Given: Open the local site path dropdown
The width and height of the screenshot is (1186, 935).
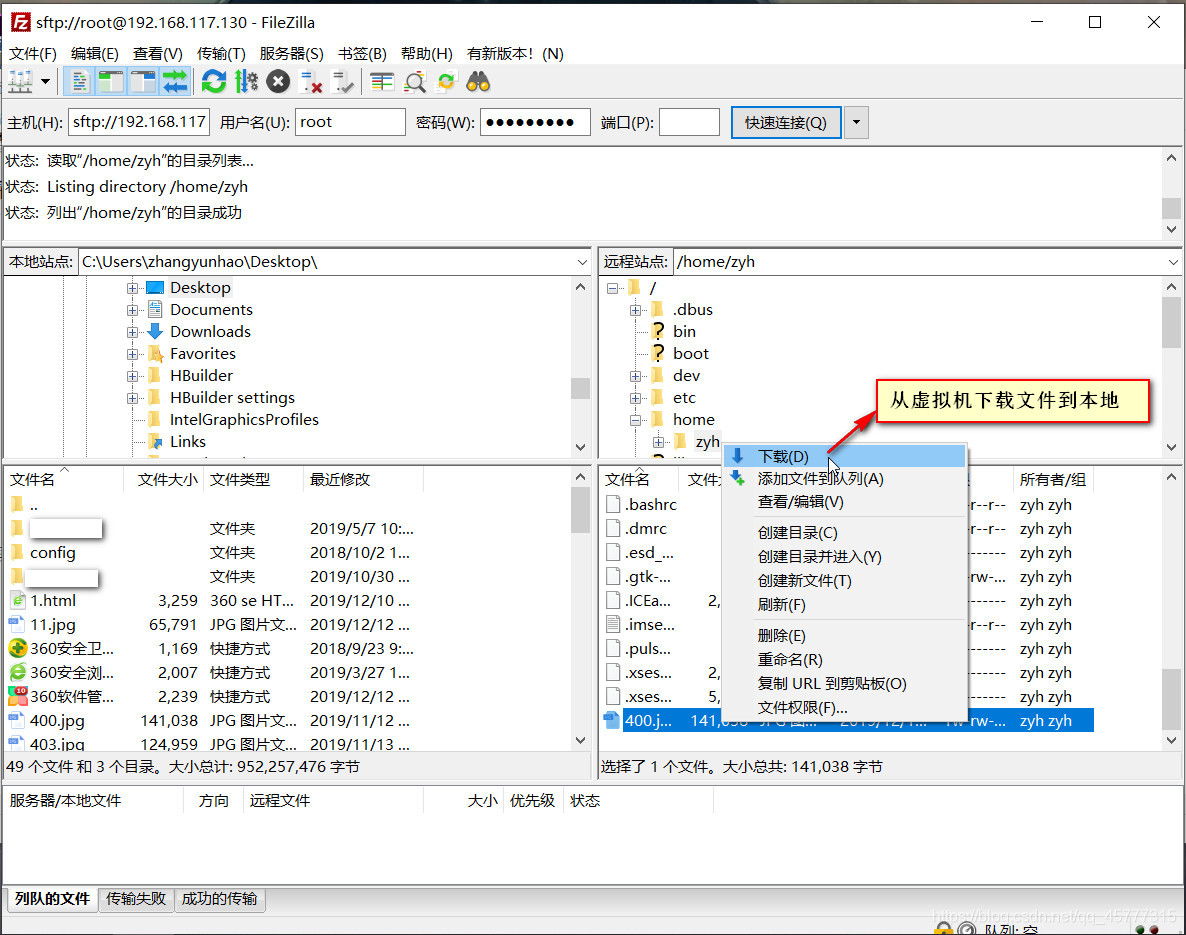Looking at the screenshot, I should coord(582,262).
